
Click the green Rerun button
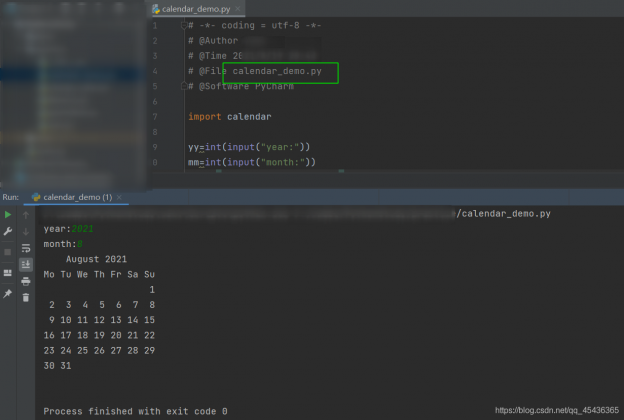[8, 214]
